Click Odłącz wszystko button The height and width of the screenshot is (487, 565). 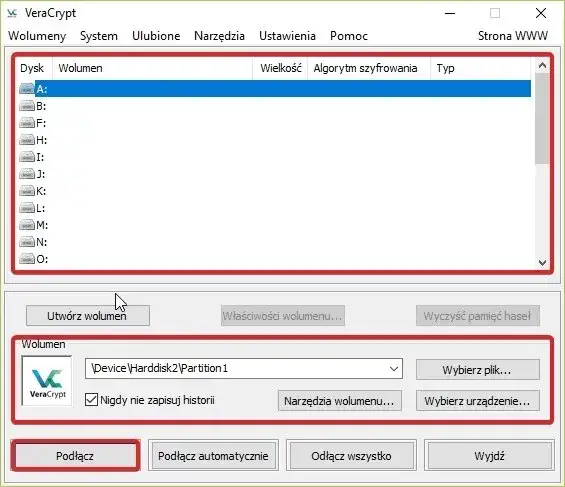[x=351, y=456]
